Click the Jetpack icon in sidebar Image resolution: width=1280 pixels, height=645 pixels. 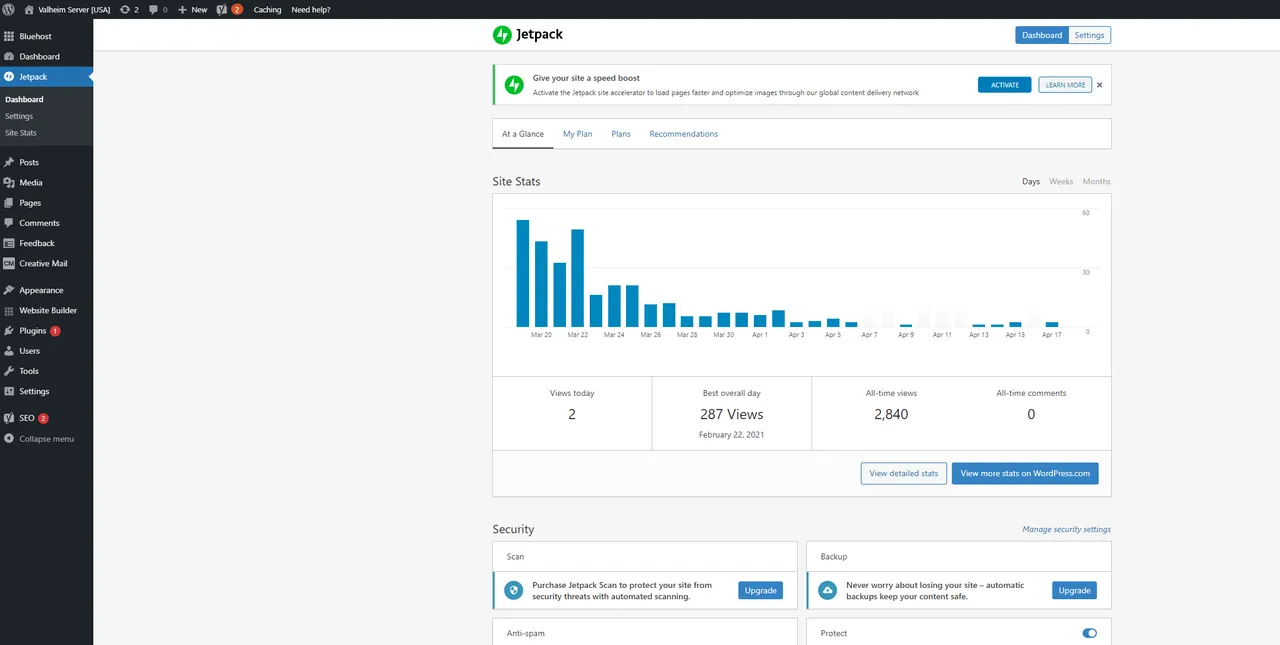[9, 76]
